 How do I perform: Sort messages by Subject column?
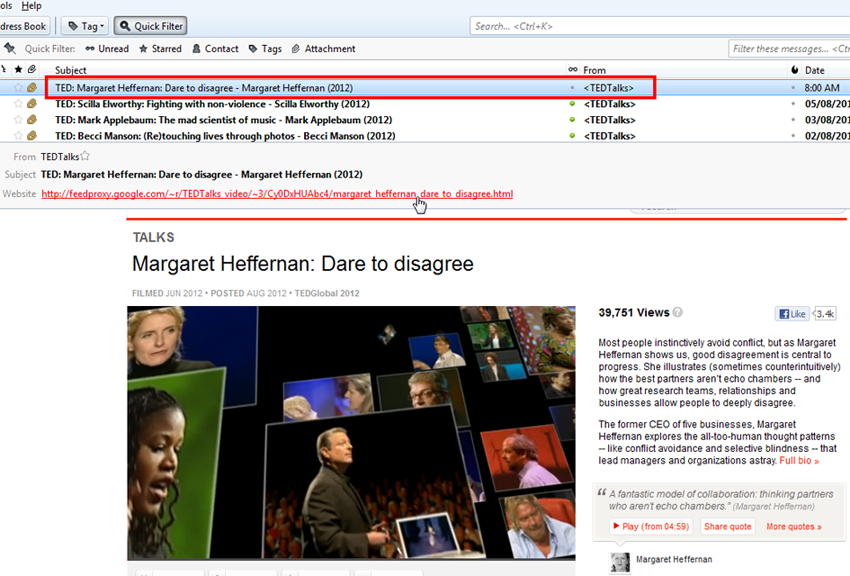pyautogui.click(x=71, y=70)
